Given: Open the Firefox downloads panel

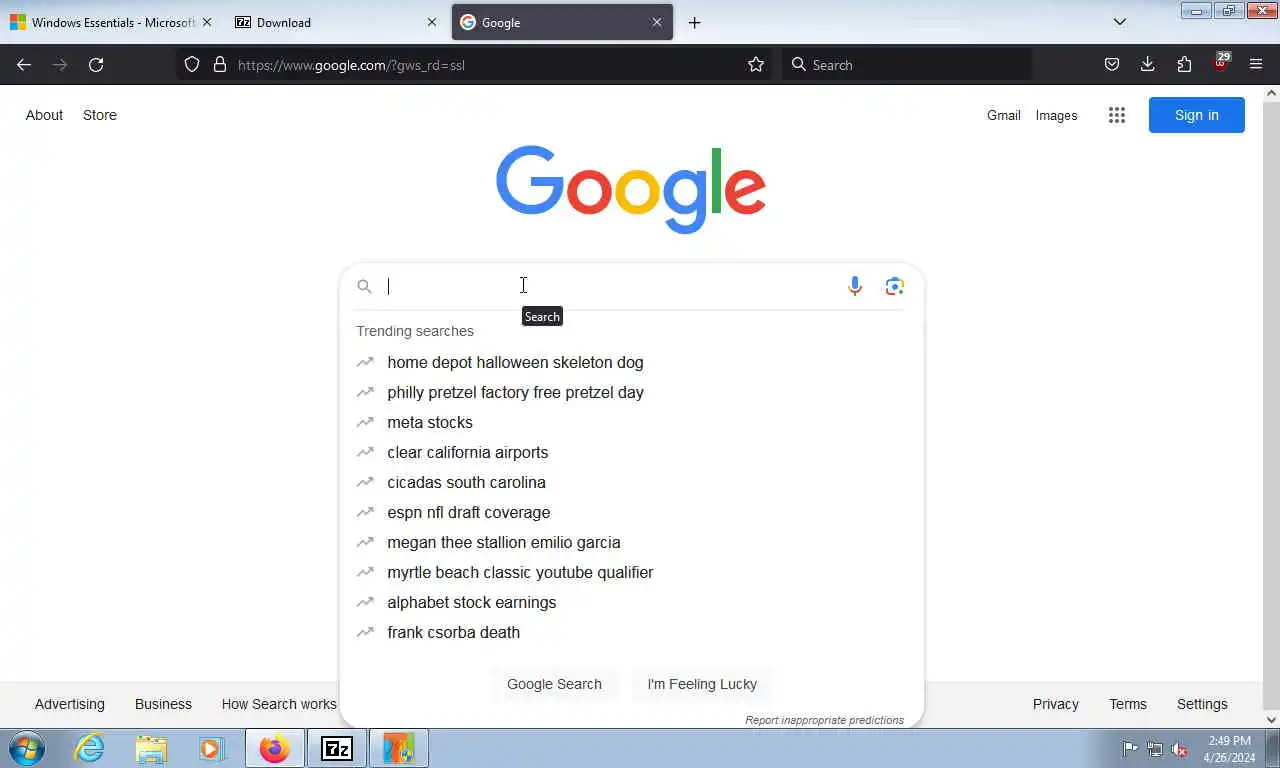Looking at the screenshot, I should tap(1148, 65).
